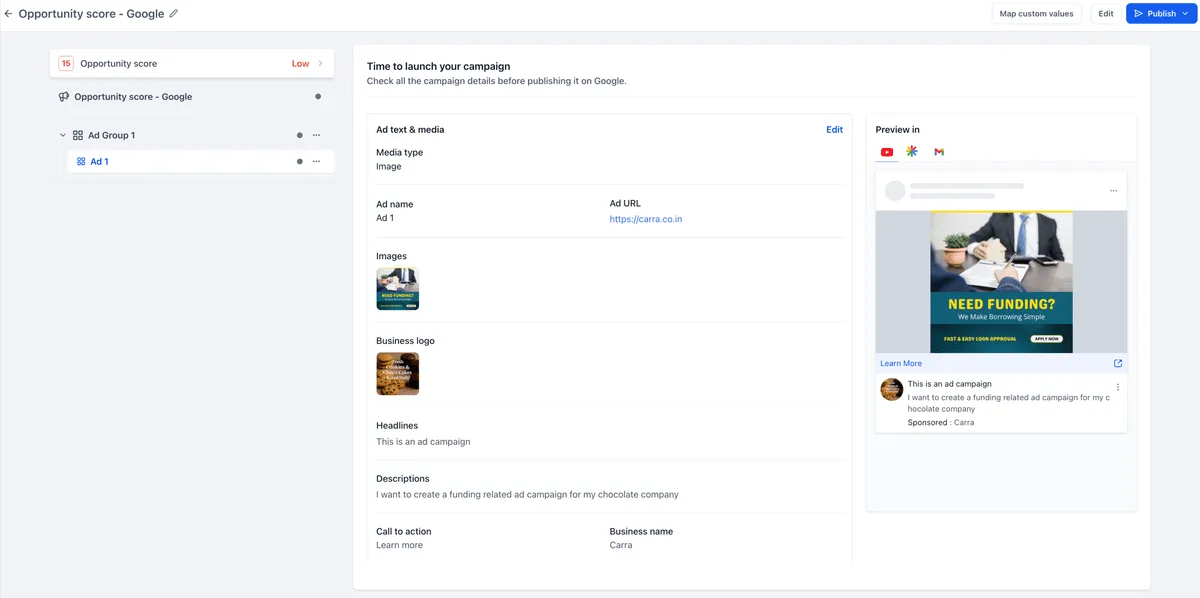Open the https://carra.co.in ad URL

(x=646, y=219)
